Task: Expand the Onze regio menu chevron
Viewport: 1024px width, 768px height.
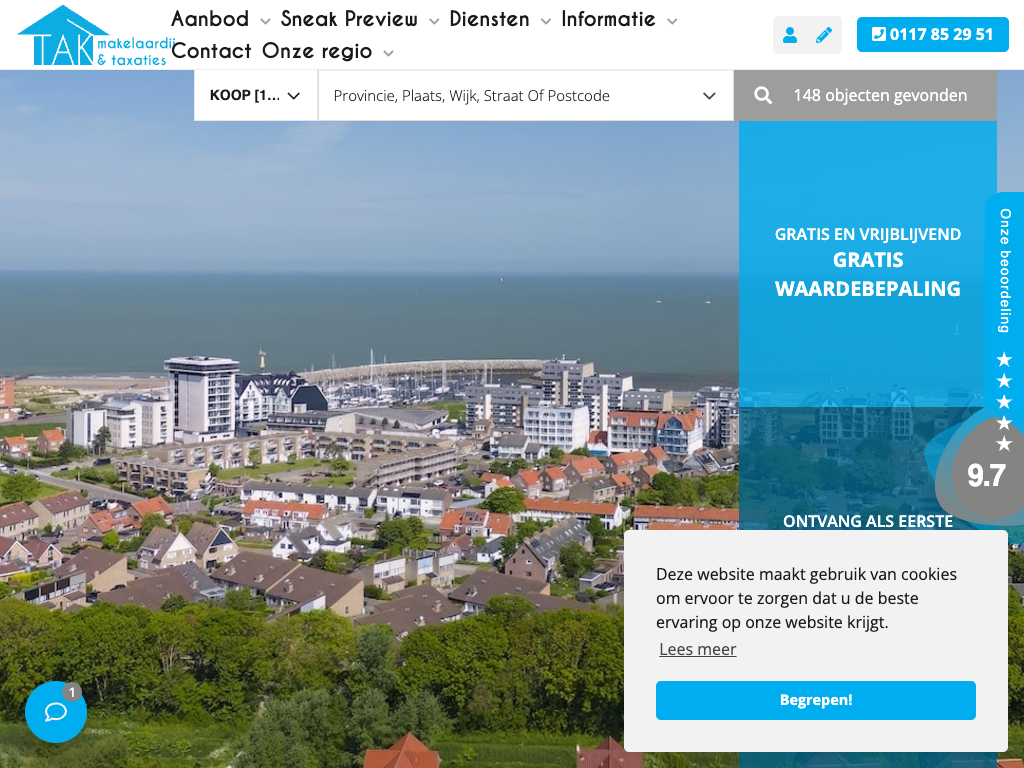Action: click(x=389, y=53)
